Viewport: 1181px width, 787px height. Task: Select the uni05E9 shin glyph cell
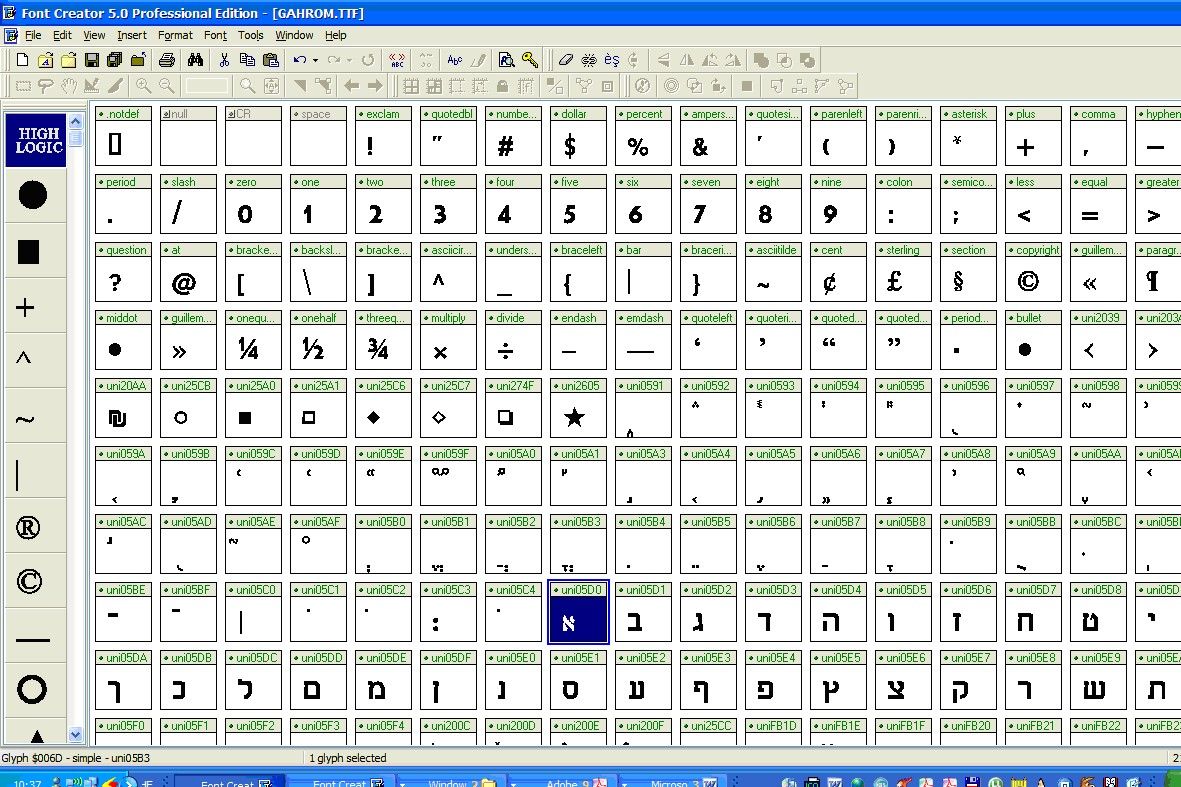tap(1099, 680)
